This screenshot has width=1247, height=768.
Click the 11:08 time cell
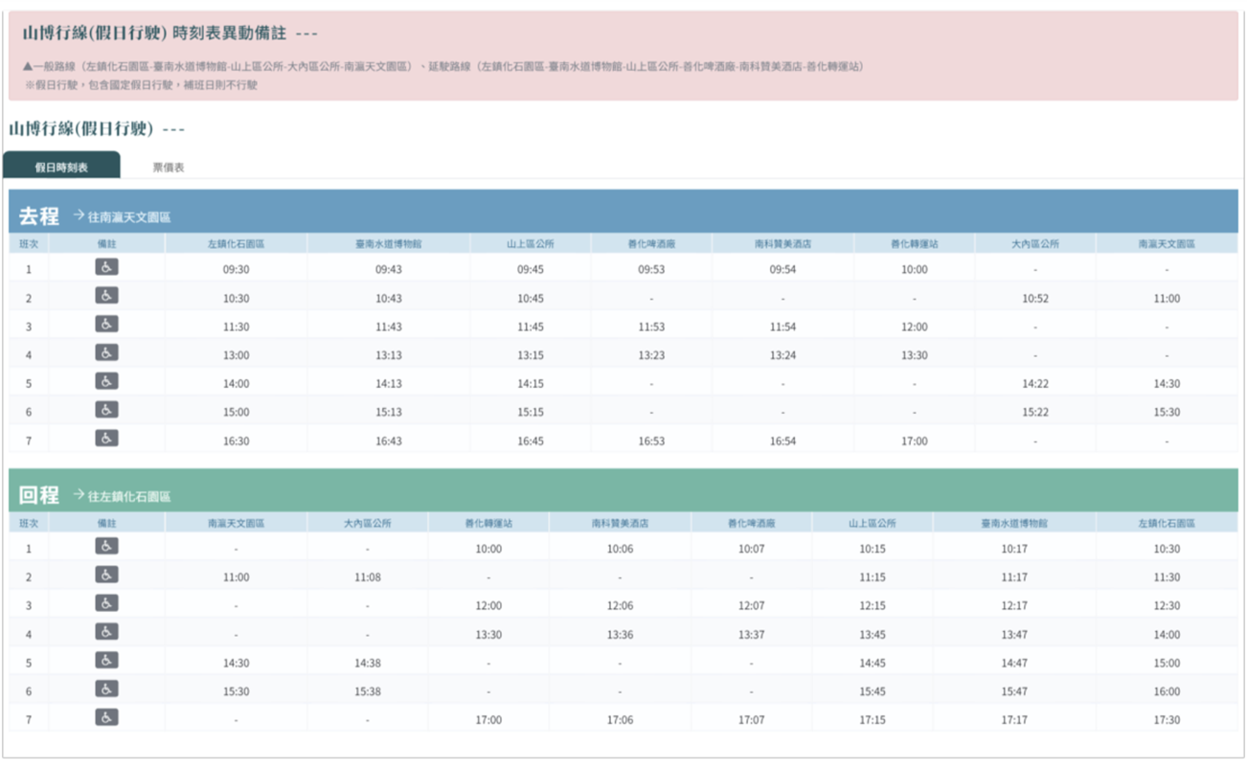[x=367, y=577]
